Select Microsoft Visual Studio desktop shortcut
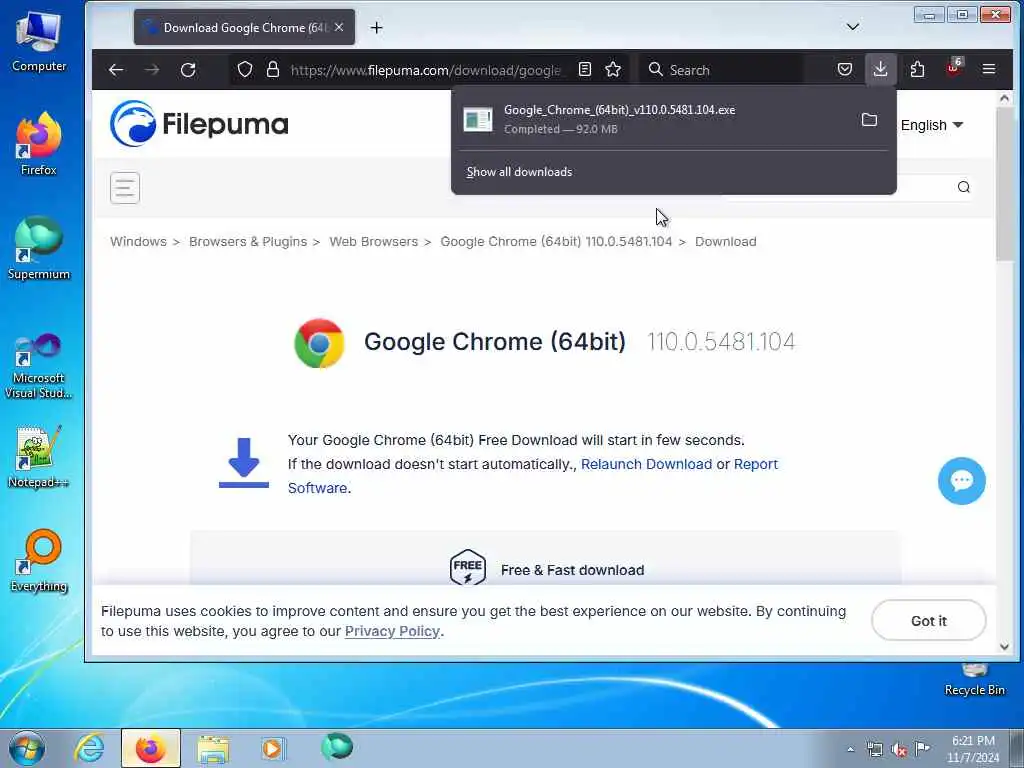 (39, 366)
